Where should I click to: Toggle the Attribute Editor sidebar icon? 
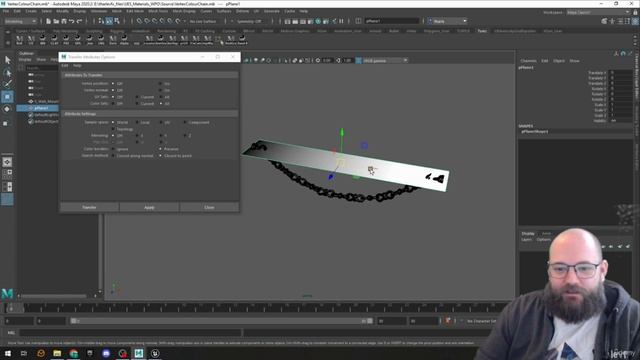[620, 21]
